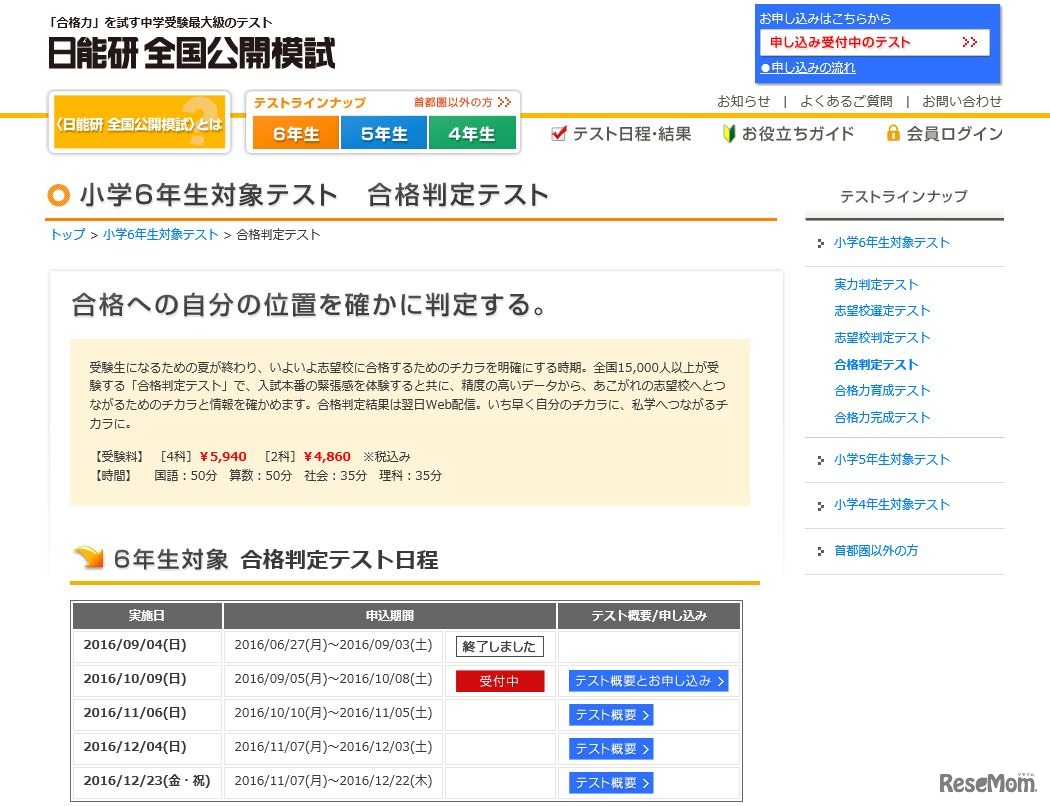The width and height of the screenshot is (1050, 806).
Task: Open 申し込み受付中のテスト button
Action: (874, 43)
